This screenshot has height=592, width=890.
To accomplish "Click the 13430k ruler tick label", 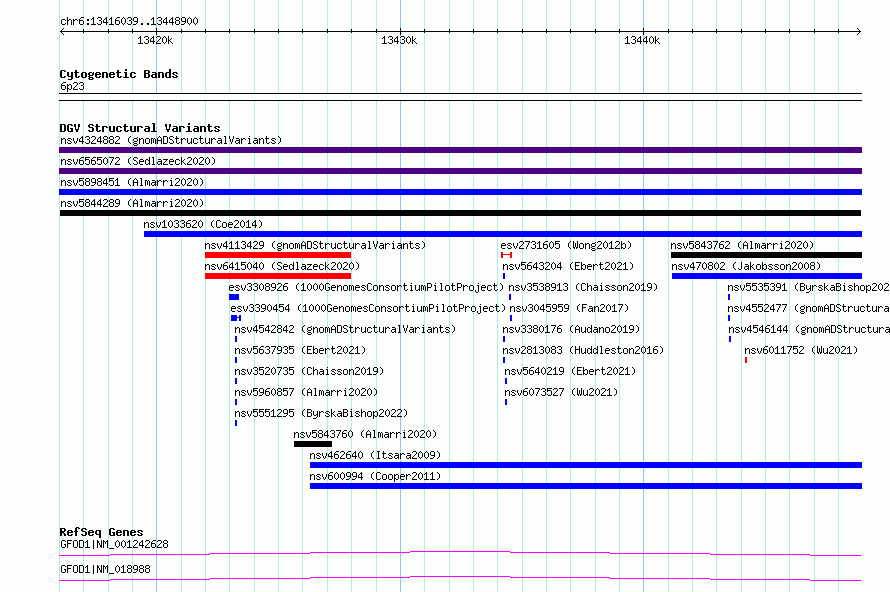I will pos(399,40).
